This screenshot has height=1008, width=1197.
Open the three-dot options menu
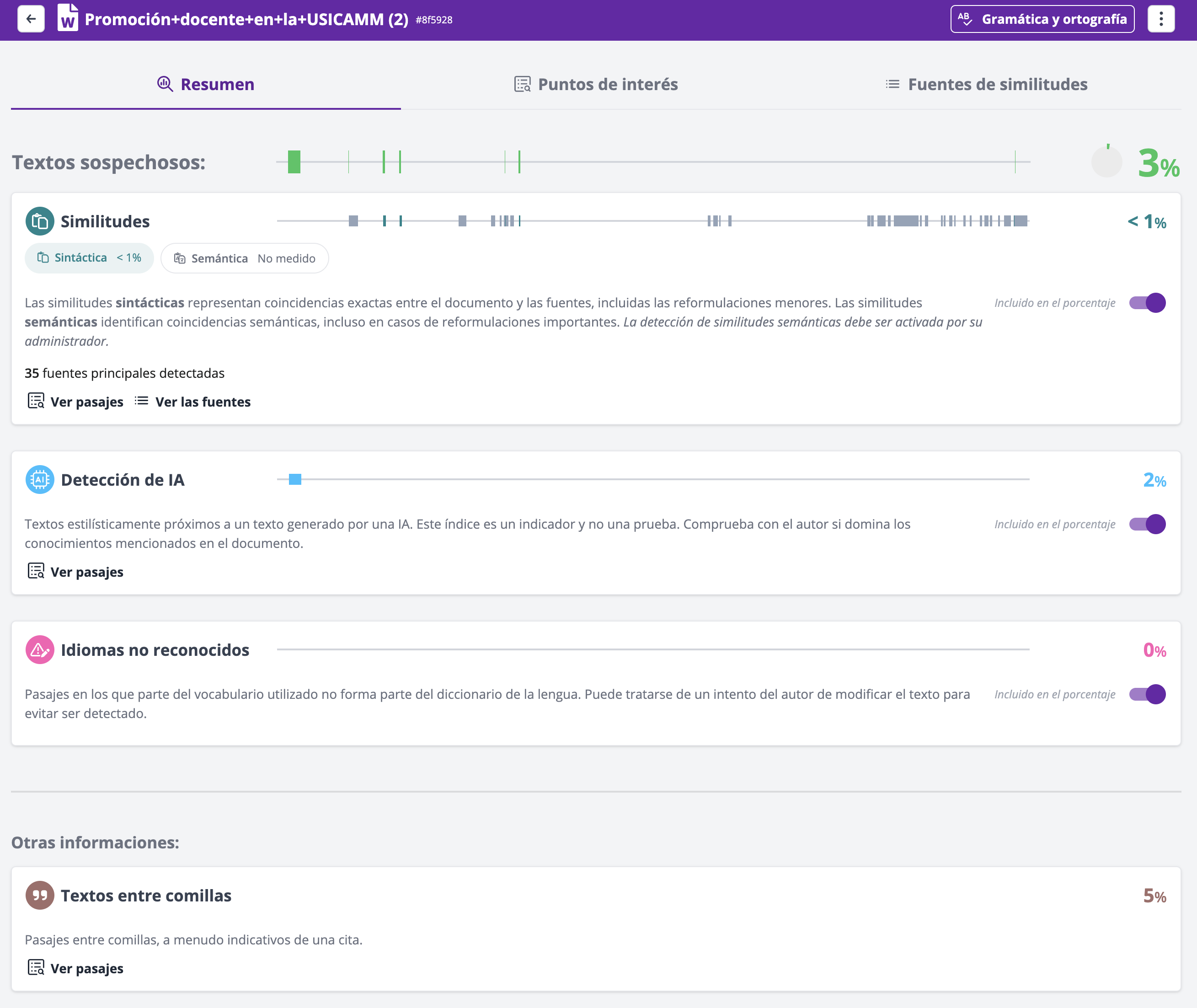[1160, 19]
